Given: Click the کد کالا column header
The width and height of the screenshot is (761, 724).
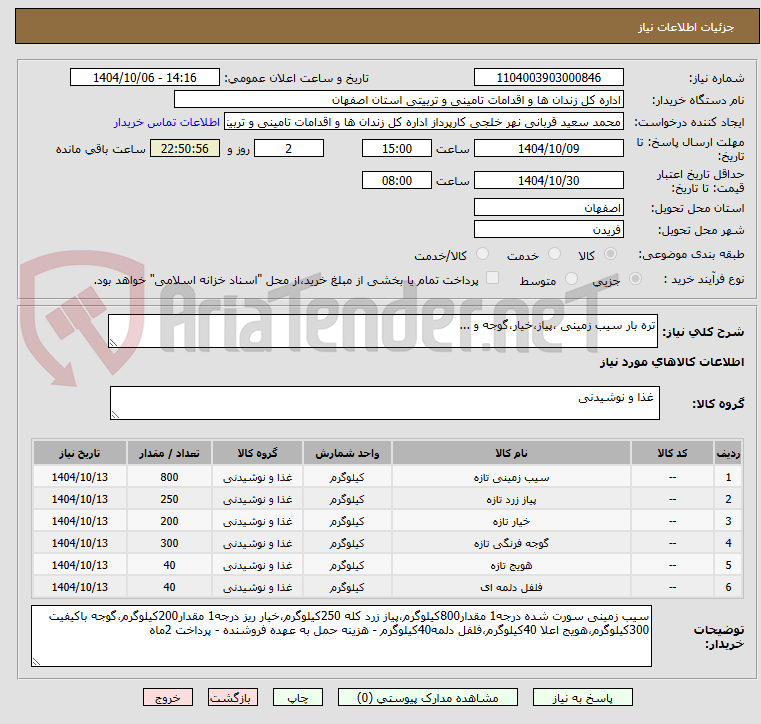Looking at the screenshot, I should (x=672, y=453).
